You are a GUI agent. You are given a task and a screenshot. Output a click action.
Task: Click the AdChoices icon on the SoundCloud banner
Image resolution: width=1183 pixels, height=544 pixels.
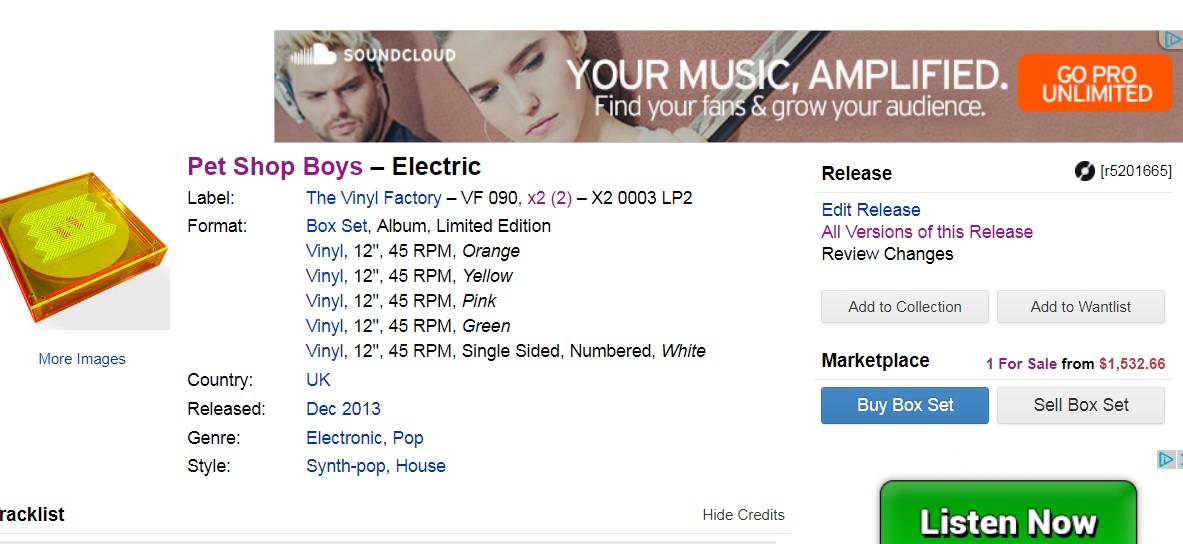coord(1170,40)
